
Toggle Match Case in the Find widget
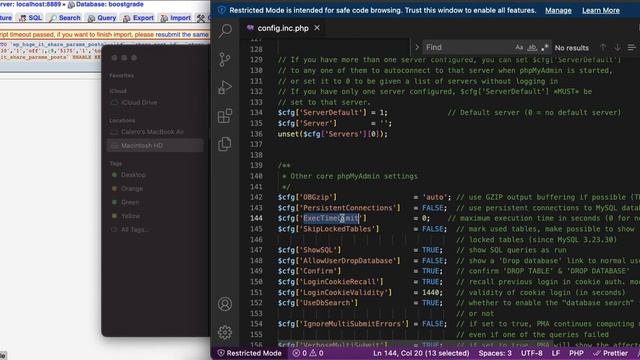[519, 47]
